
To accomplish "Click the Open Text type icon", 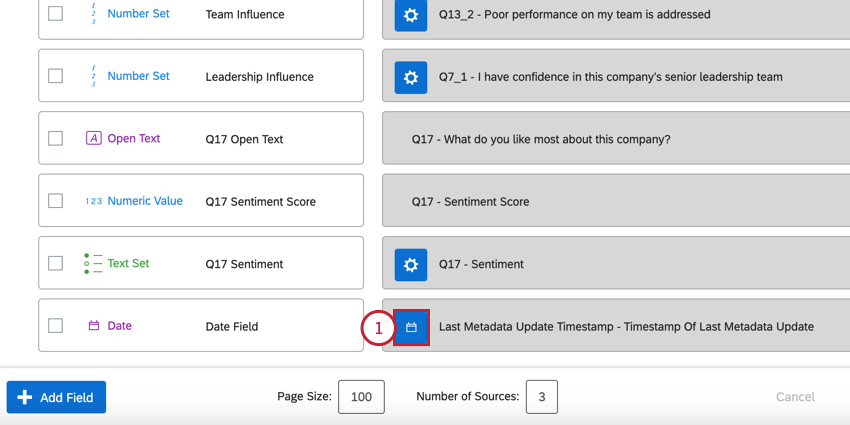I will click(x=94, y=139).
